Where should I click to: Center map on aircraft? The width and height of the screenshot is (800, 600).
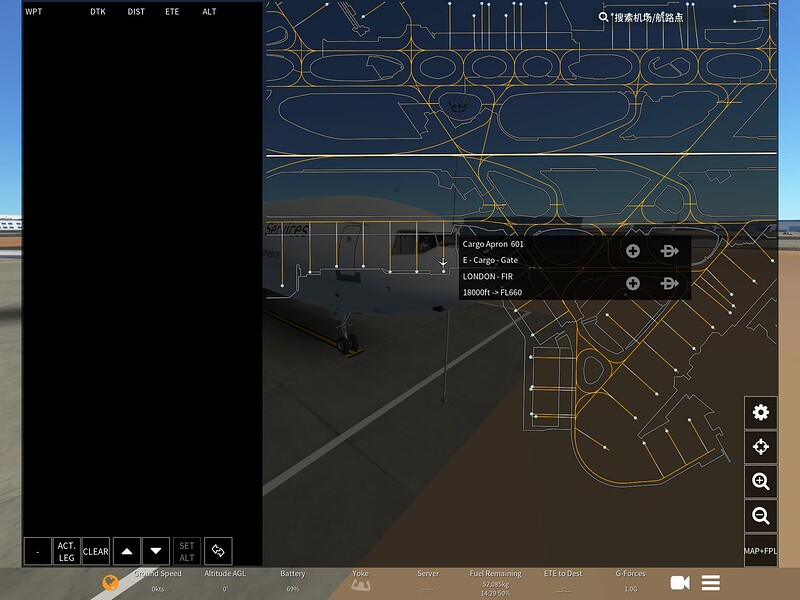761,447
